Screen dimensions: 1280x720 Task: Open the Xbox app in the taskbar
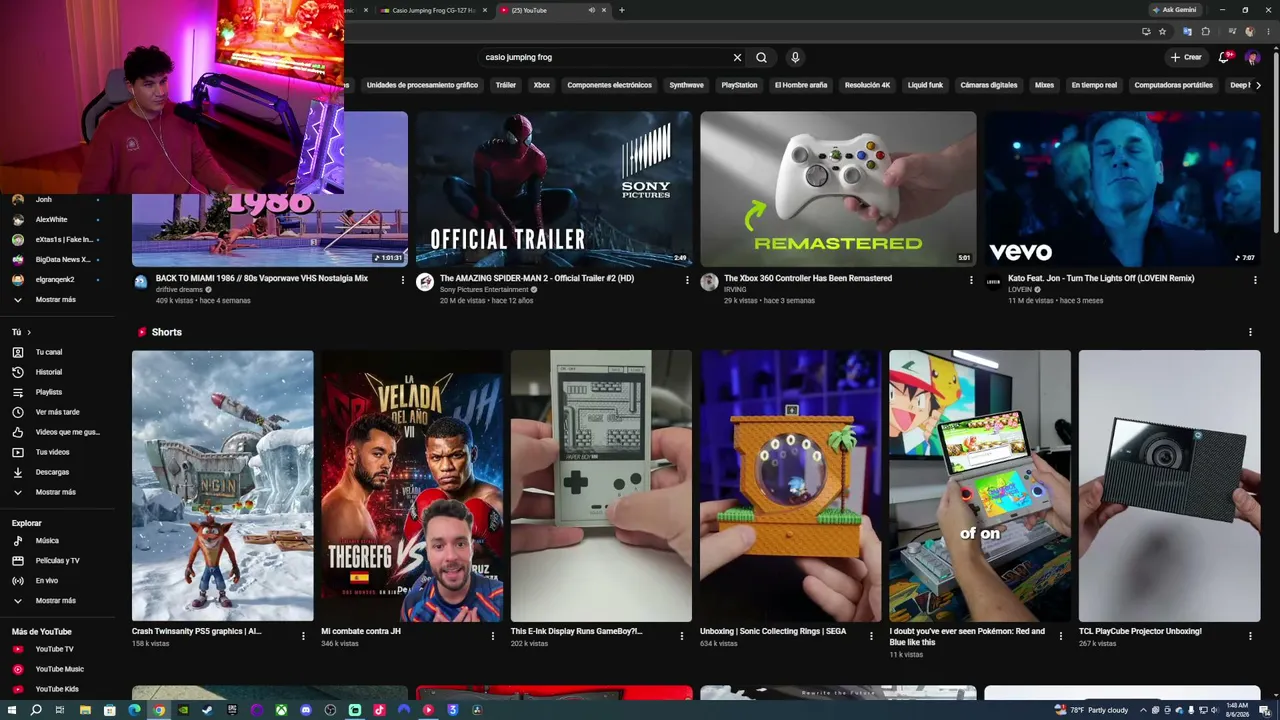tap(282, 710)
